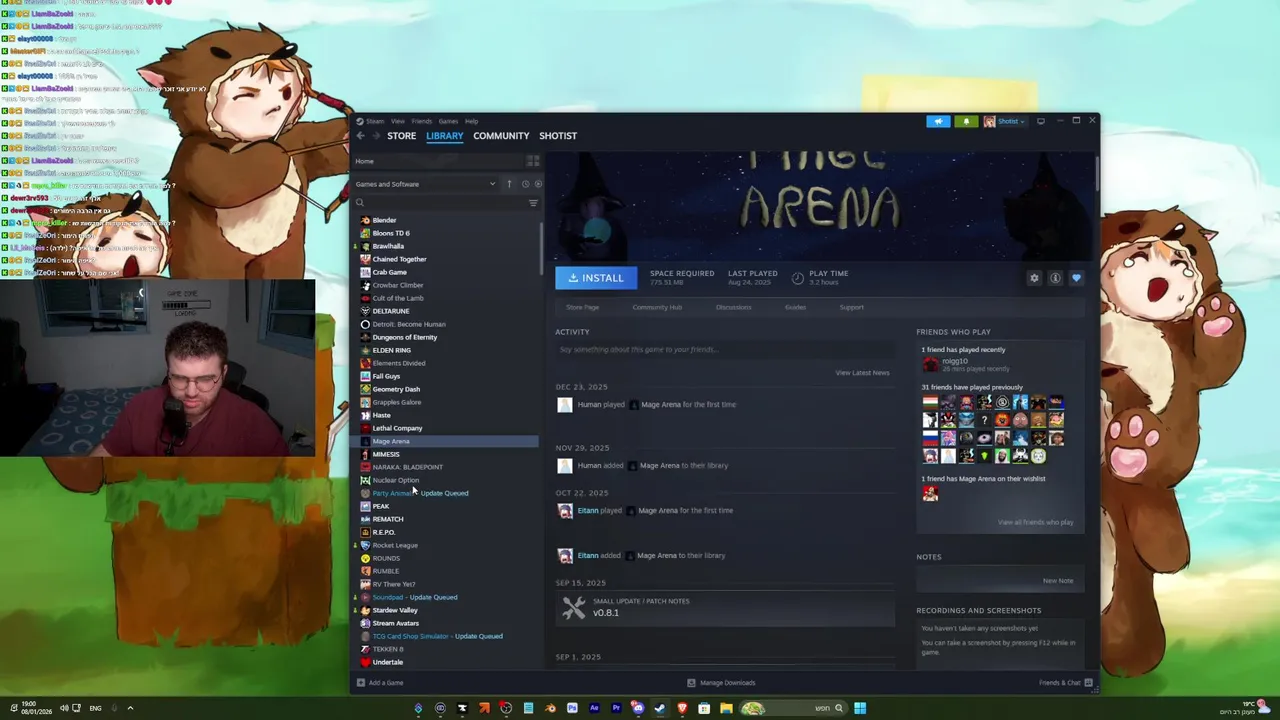This screenshot has width=1280, height=720.
Task: Expand the Games and Software dropdown
Action: (x=425, y=184)
